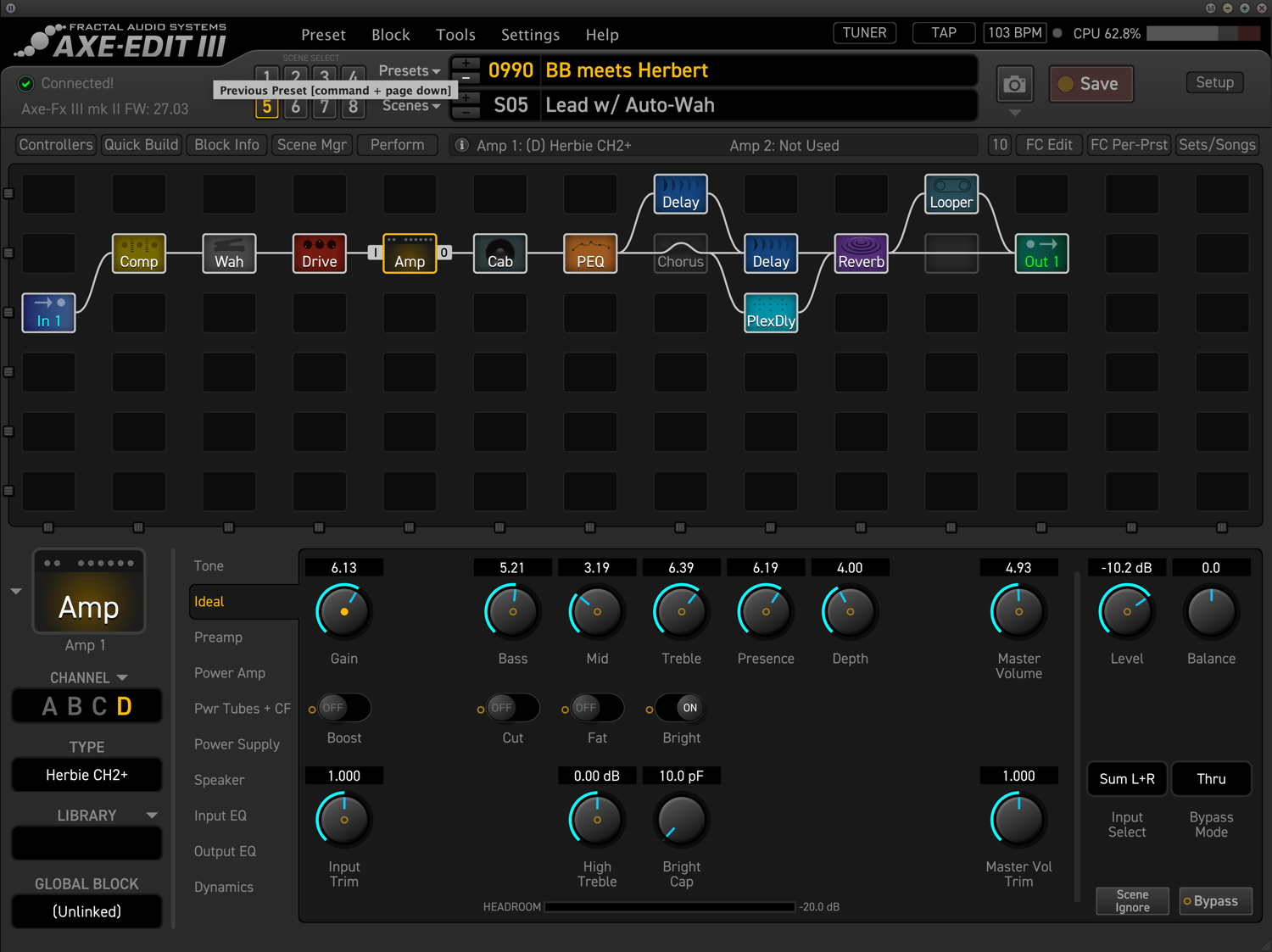This screenshot has height=952, width=1272.
Task: Select scene 6 button
Action: (295, 107)
